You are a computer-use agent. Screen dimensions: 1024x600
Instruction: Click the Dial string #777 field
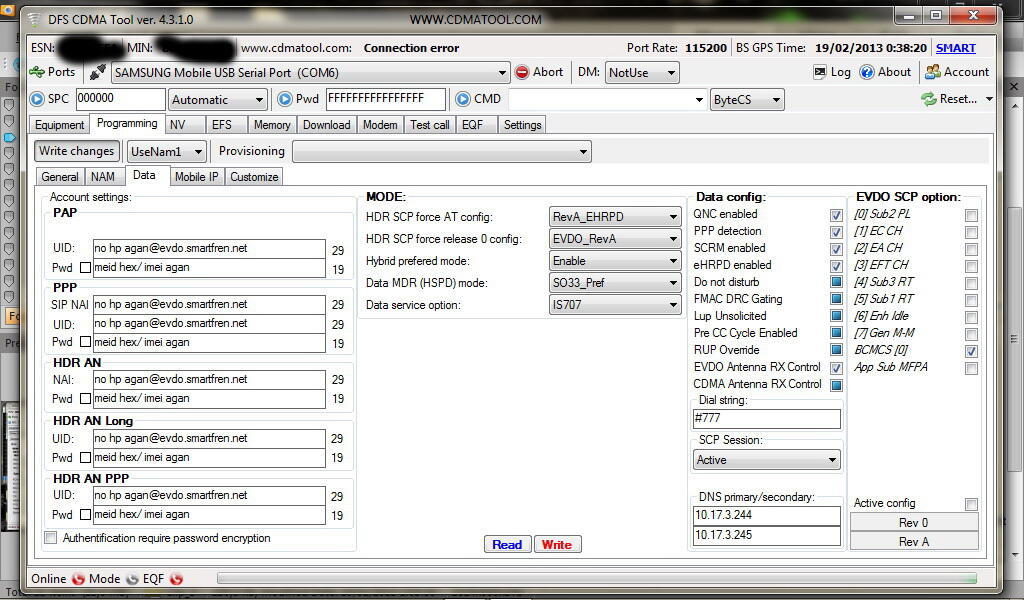(x=767, y=418)
